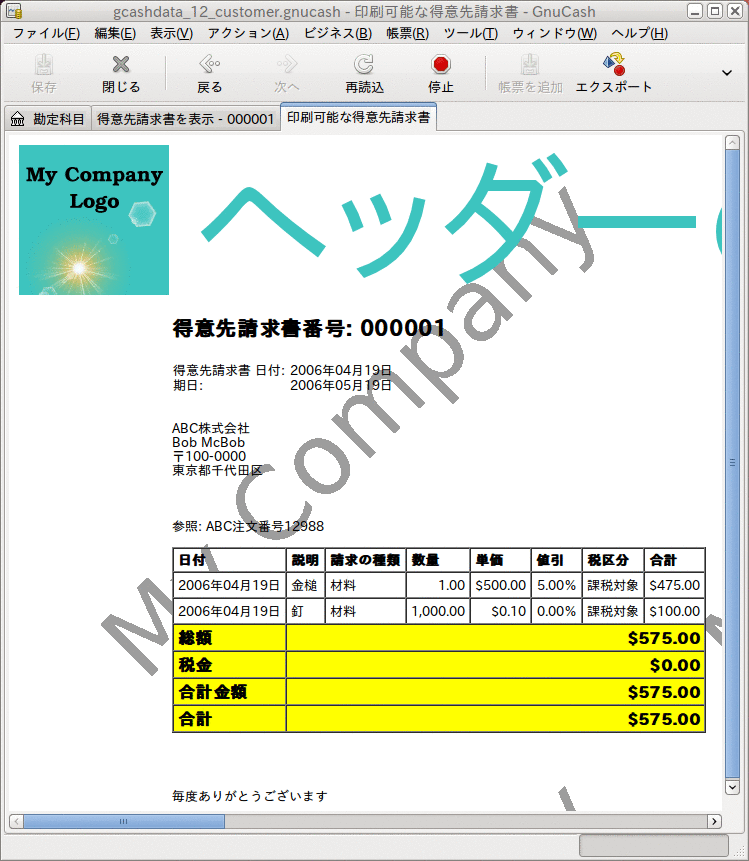Screen dimensions: 749x861
Task: Switch to the 得意先請求書を表示 - 000001 tab
Action: (185, 119)
